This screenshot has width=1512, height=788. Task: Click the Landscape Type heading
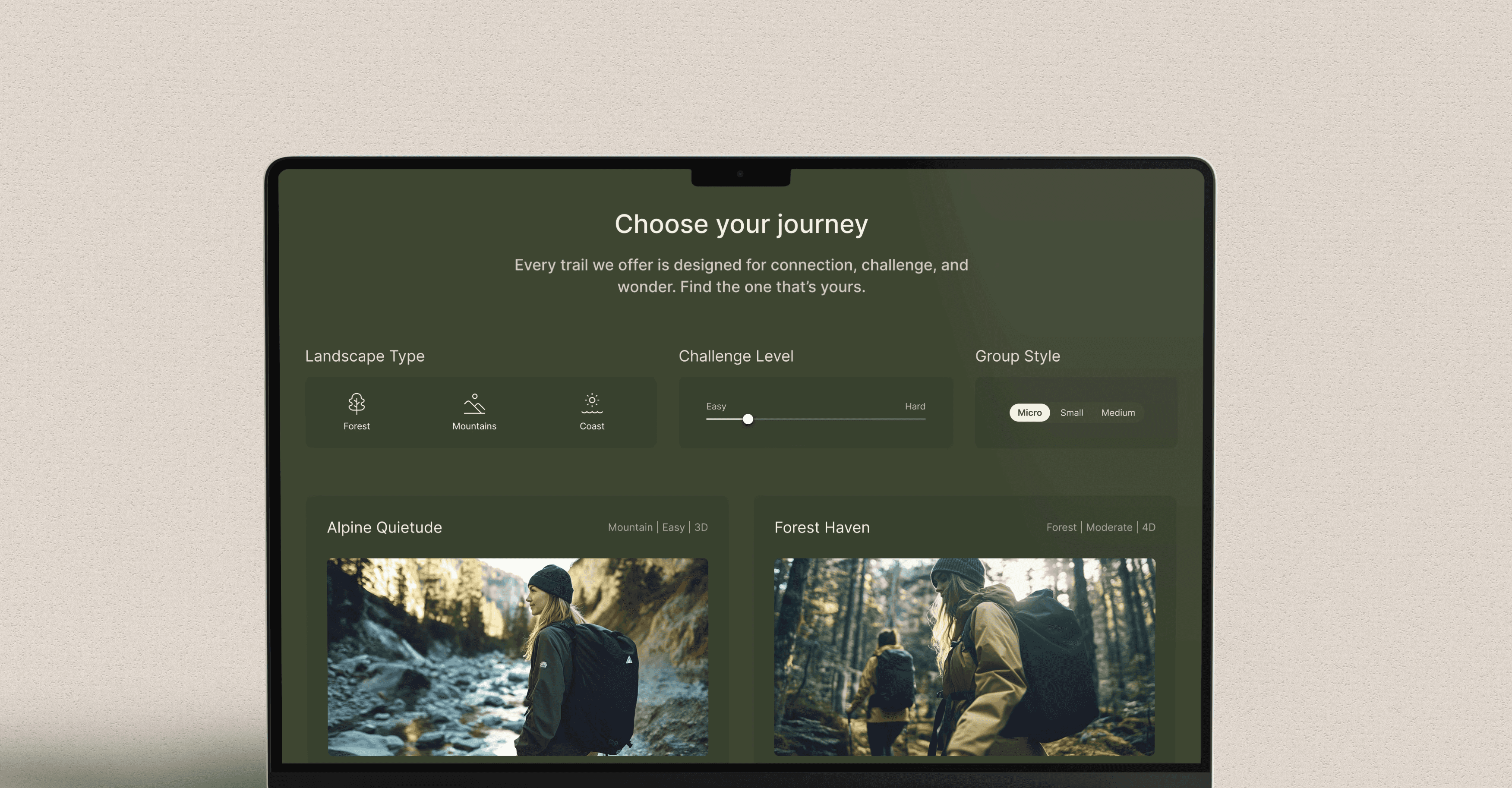(x=364, y=356)
